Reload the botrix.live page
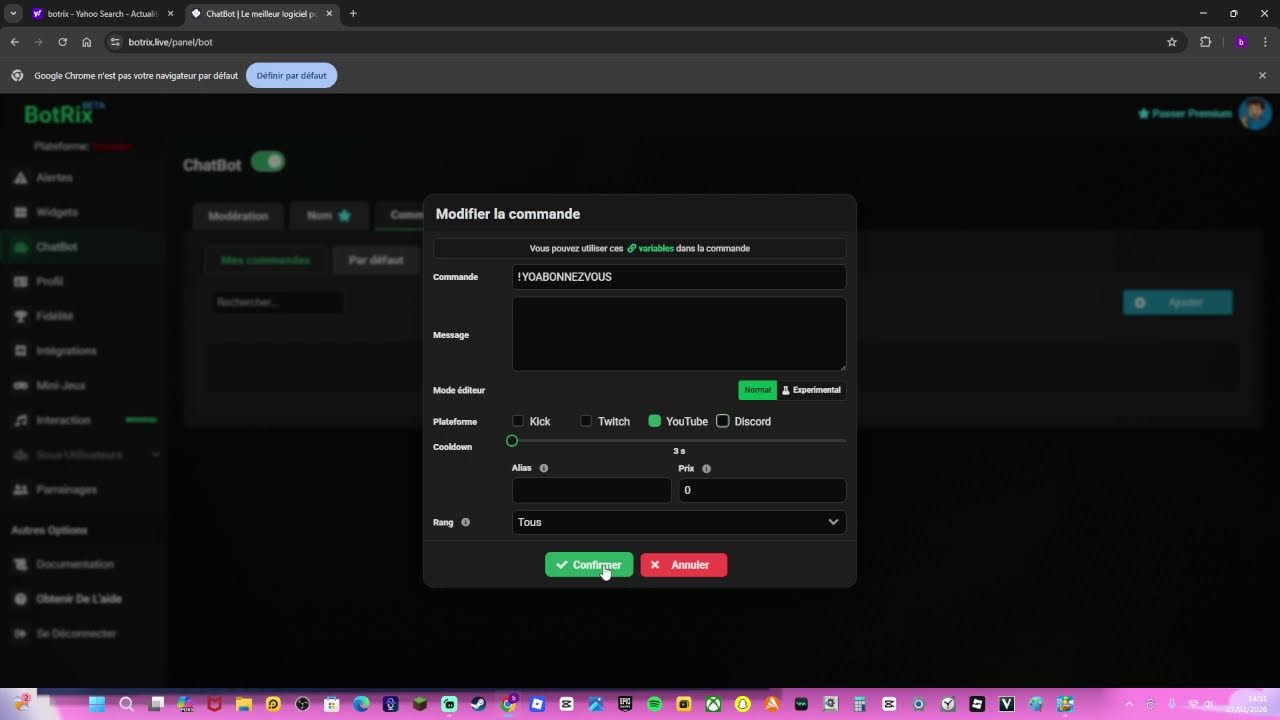 tap(62, 42)
